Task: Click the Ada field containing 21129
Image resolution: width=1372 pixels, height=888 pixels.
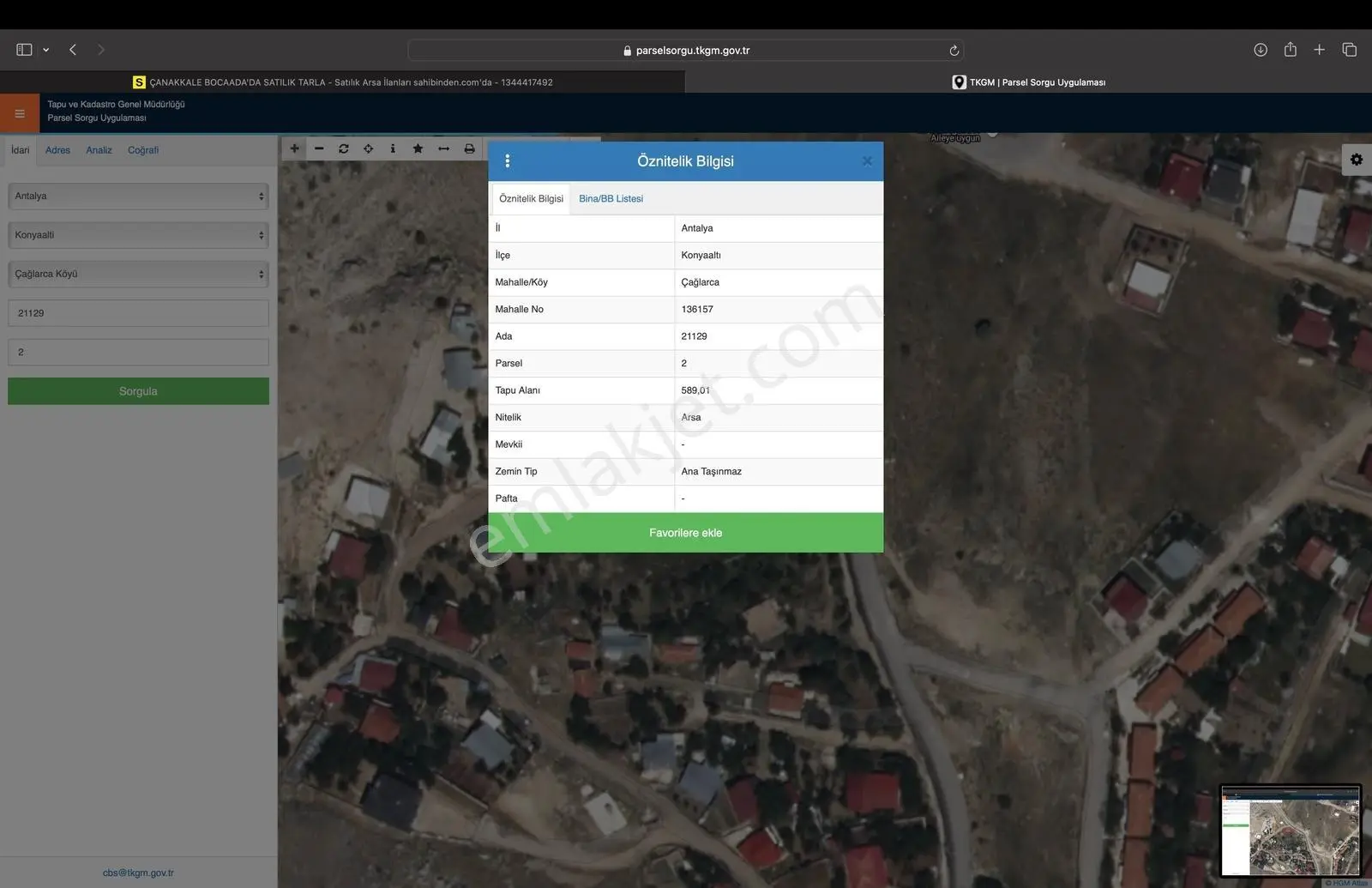Action: (x=138, y=313)
